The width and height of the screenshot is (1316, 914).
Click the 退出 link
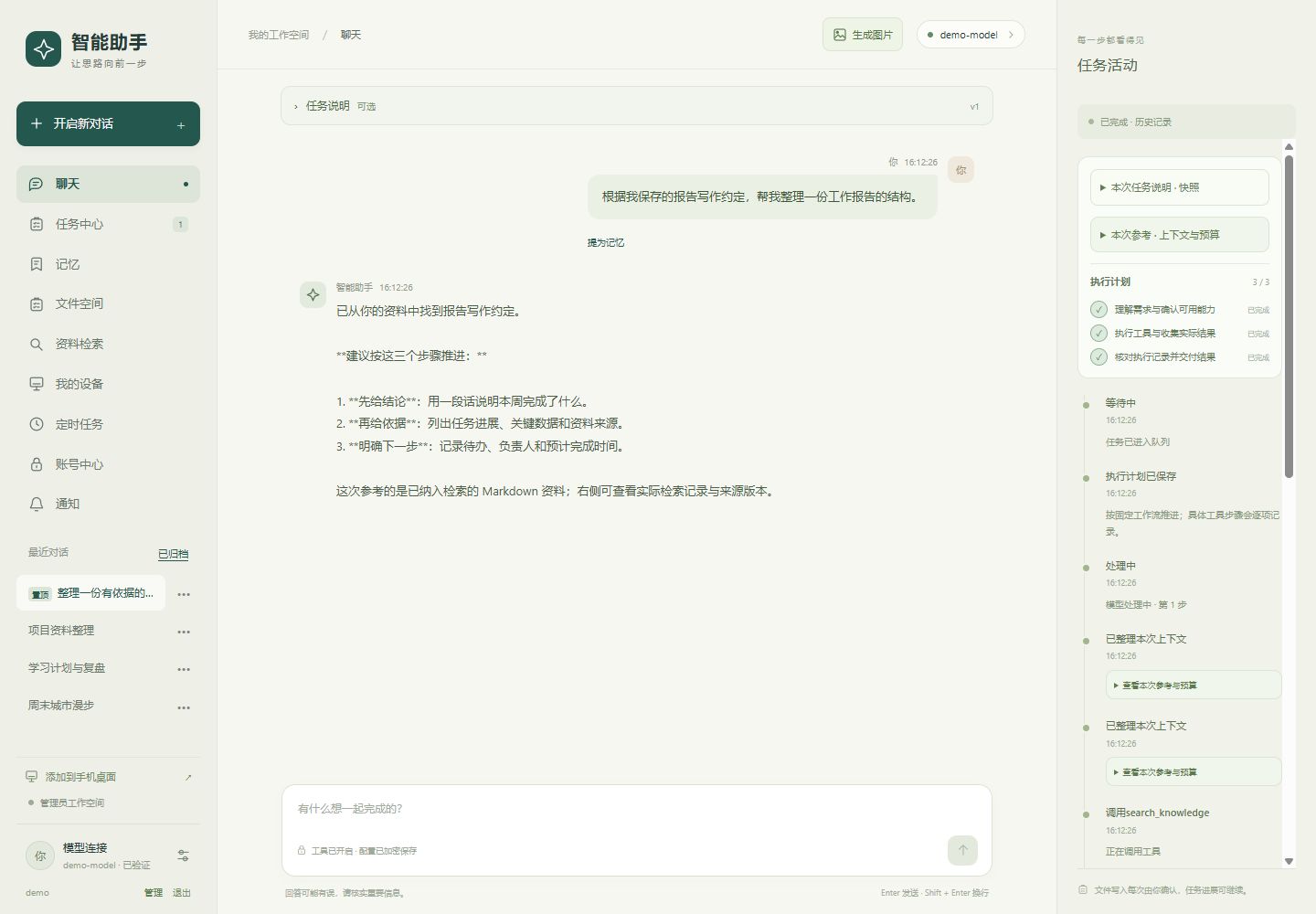tap(182, 893)
